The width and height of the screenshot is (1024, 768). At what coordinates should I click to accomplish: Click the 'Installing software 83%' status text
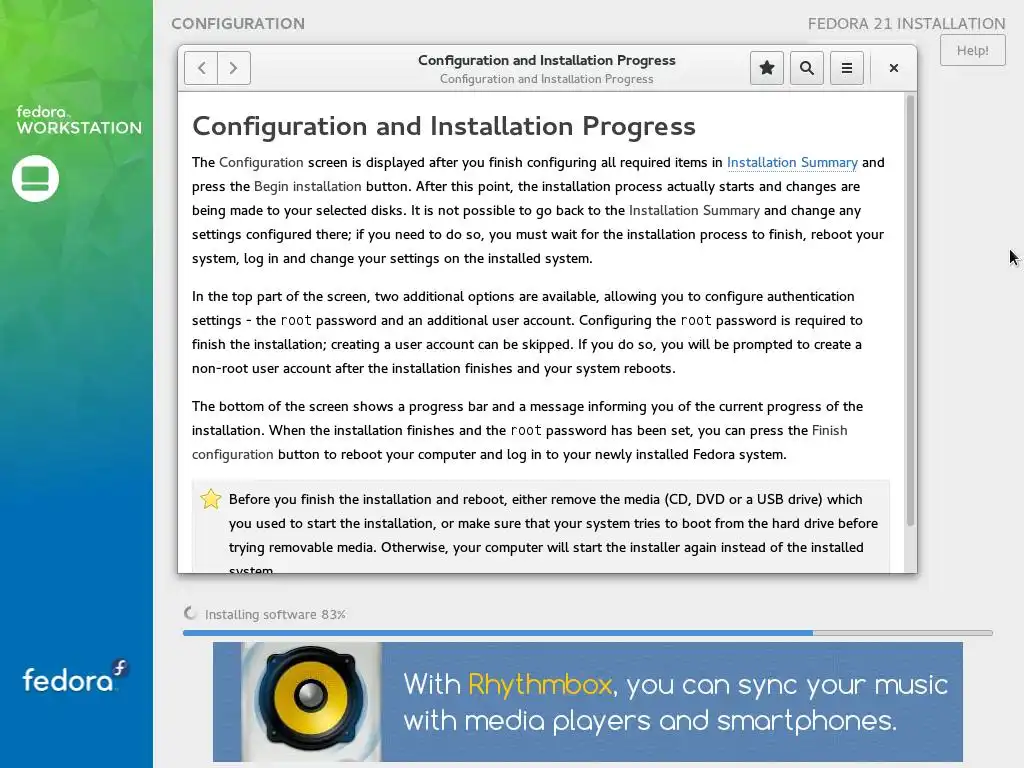[x=275, y=615]
